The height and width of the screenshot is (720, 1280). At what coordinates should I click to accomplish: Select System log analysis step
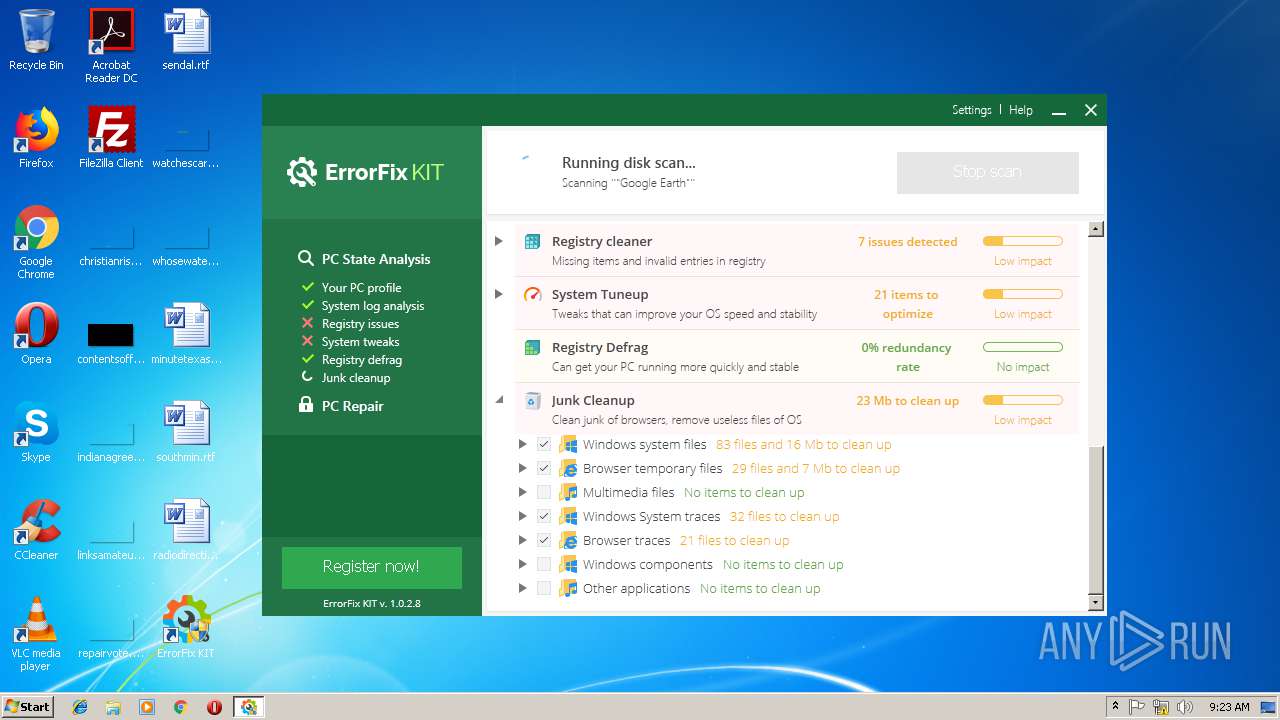[373, 306]
